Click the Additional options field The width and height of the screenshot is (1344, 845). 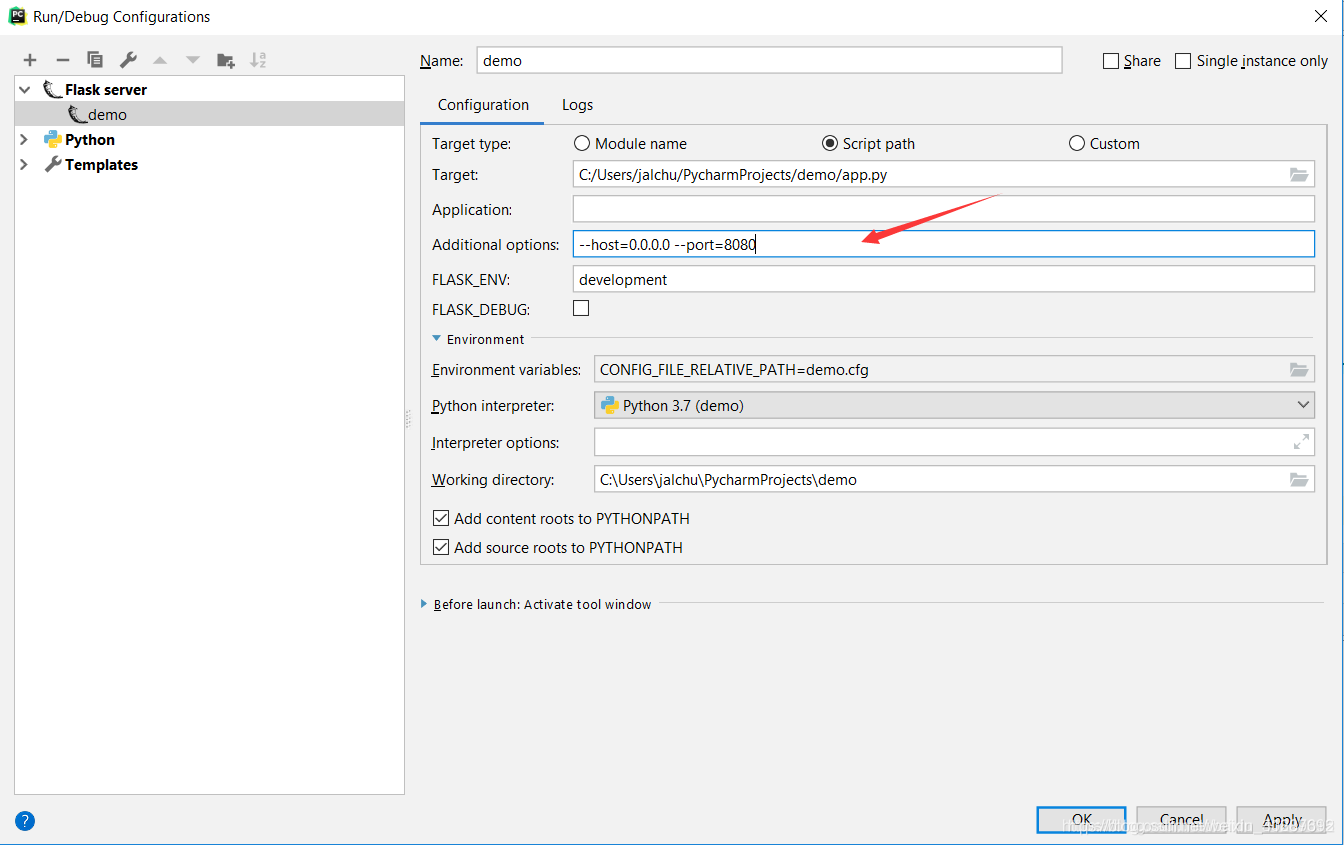click(943, 244)
